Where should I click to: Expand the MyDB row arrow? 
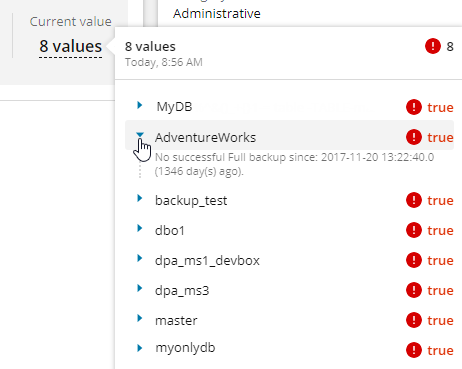[140, 105]
